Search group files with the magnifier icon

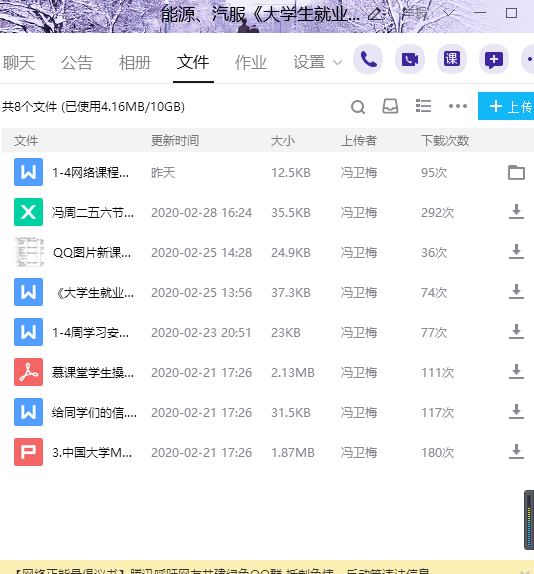358,107
